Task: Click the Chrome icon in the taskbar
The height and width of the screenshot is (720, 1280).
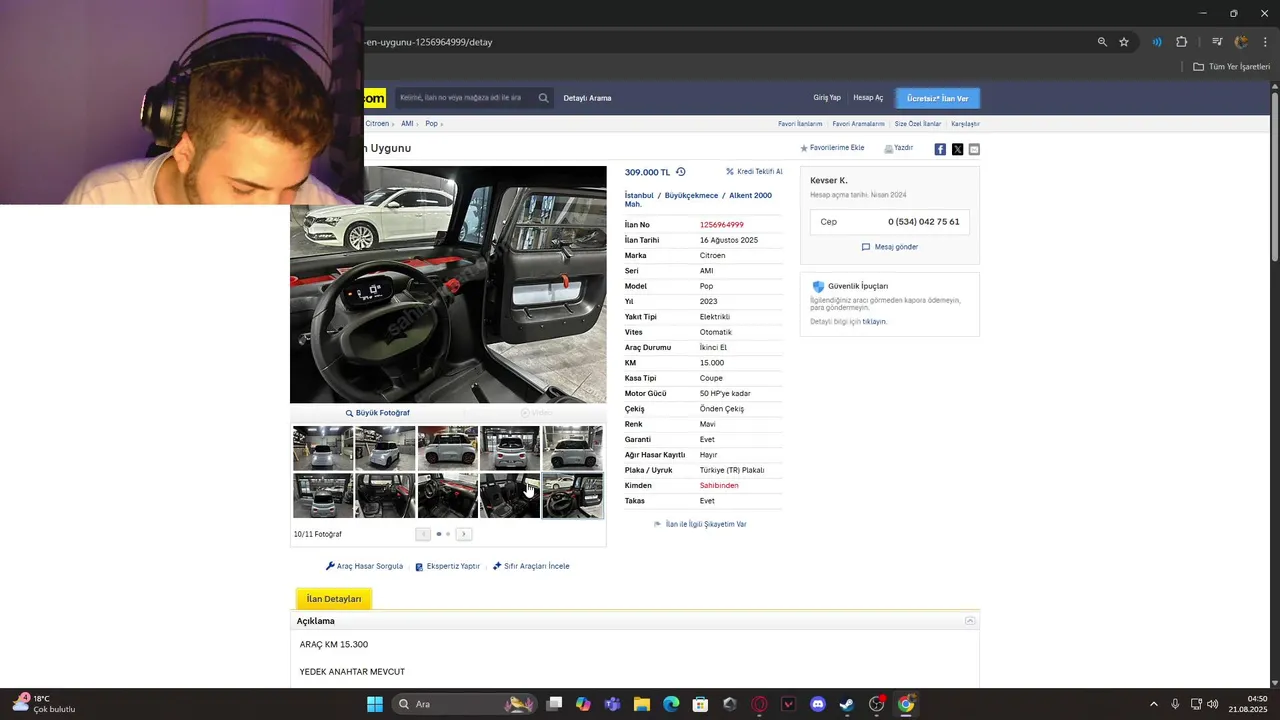Action: [x=906, y=704]
